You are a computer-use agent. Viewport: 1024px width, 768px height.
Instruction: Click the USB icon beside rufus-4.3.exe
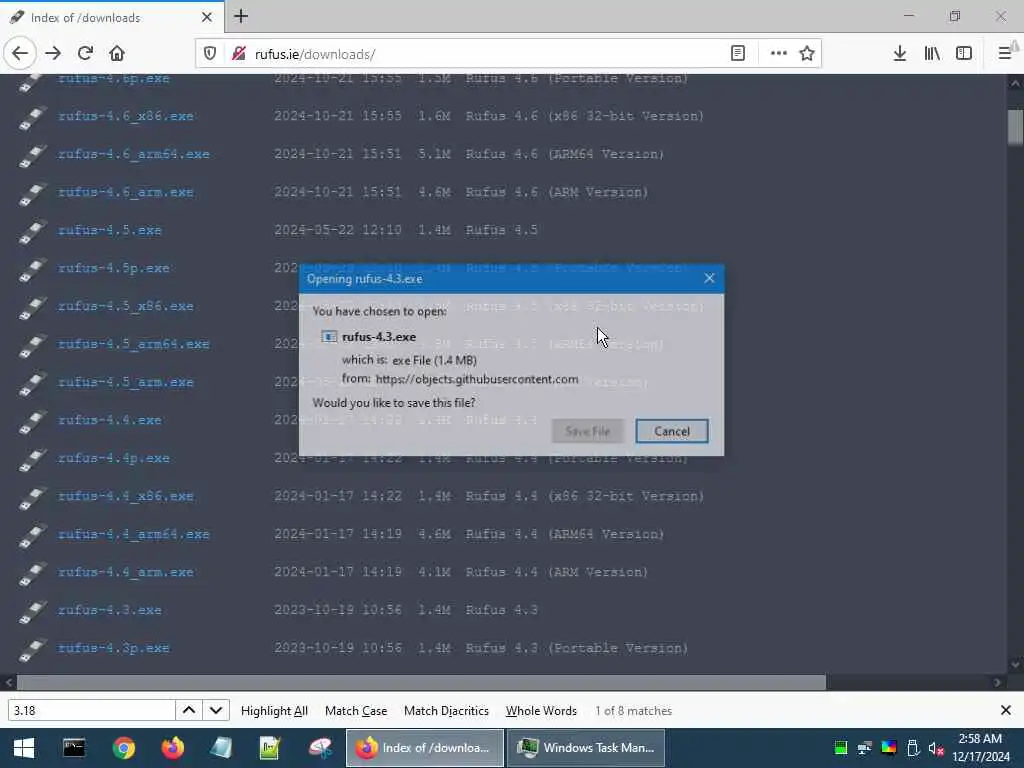(x=32, y=613)
